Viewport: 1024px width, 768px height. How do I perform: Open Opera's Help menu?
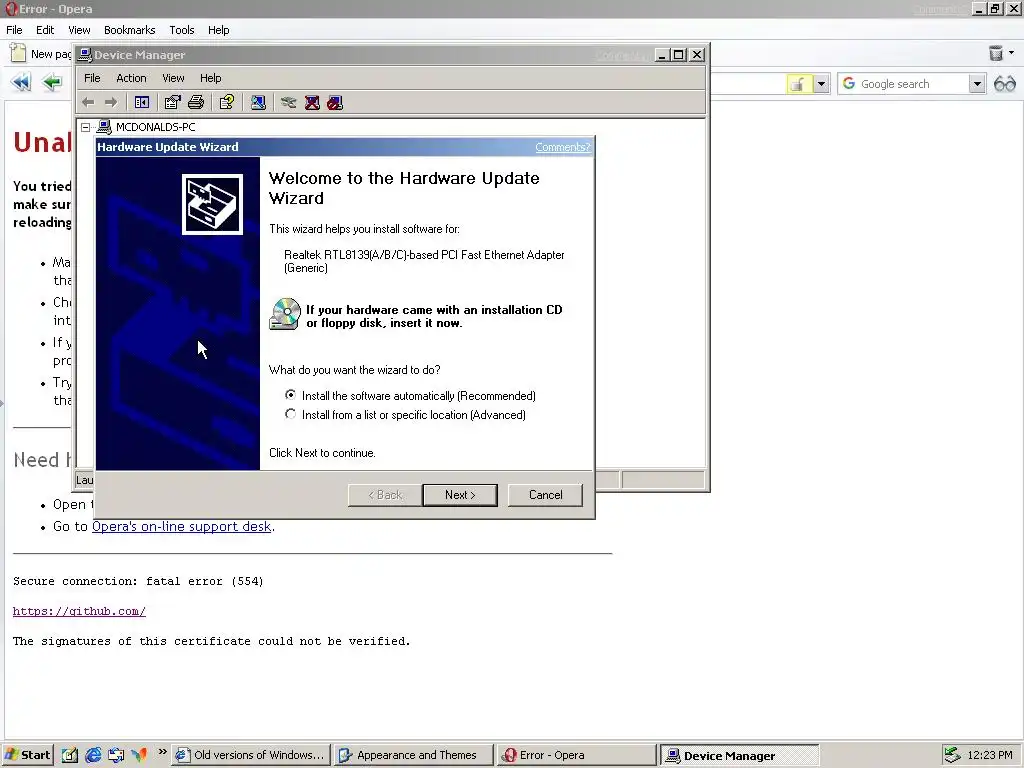(218, 30)
